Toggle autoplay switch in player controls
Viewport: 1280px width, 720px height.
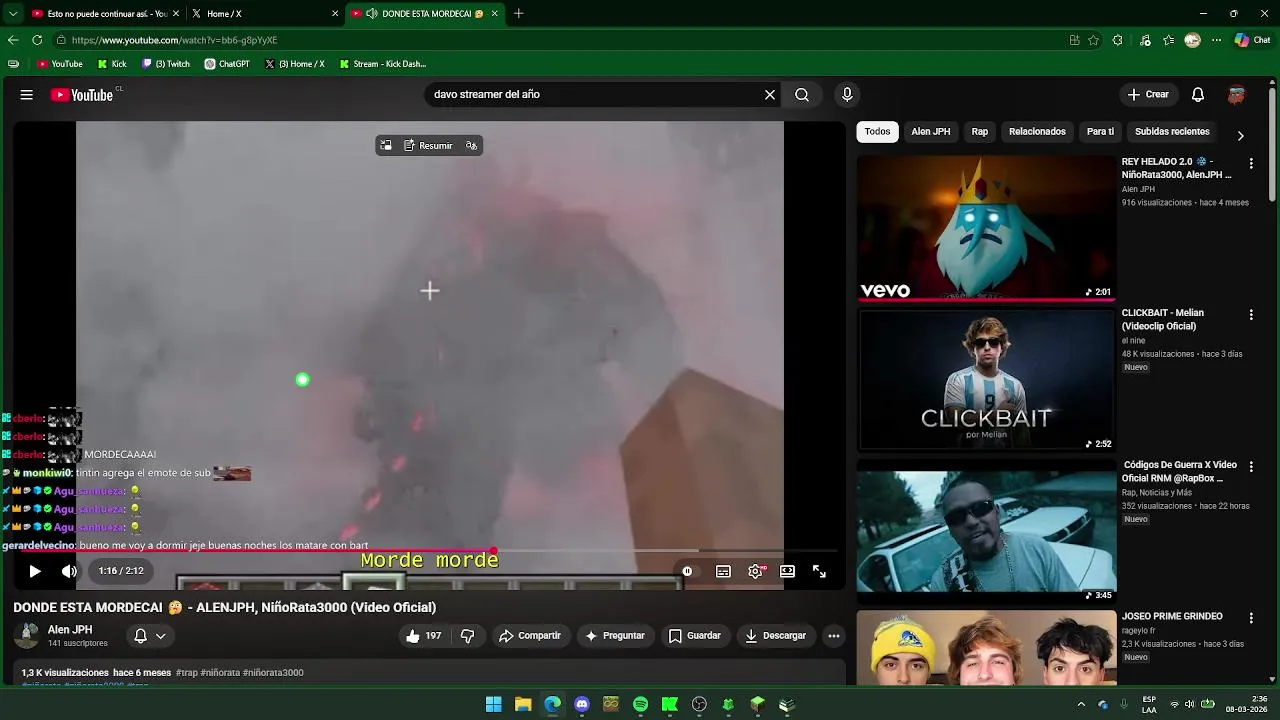687,571
